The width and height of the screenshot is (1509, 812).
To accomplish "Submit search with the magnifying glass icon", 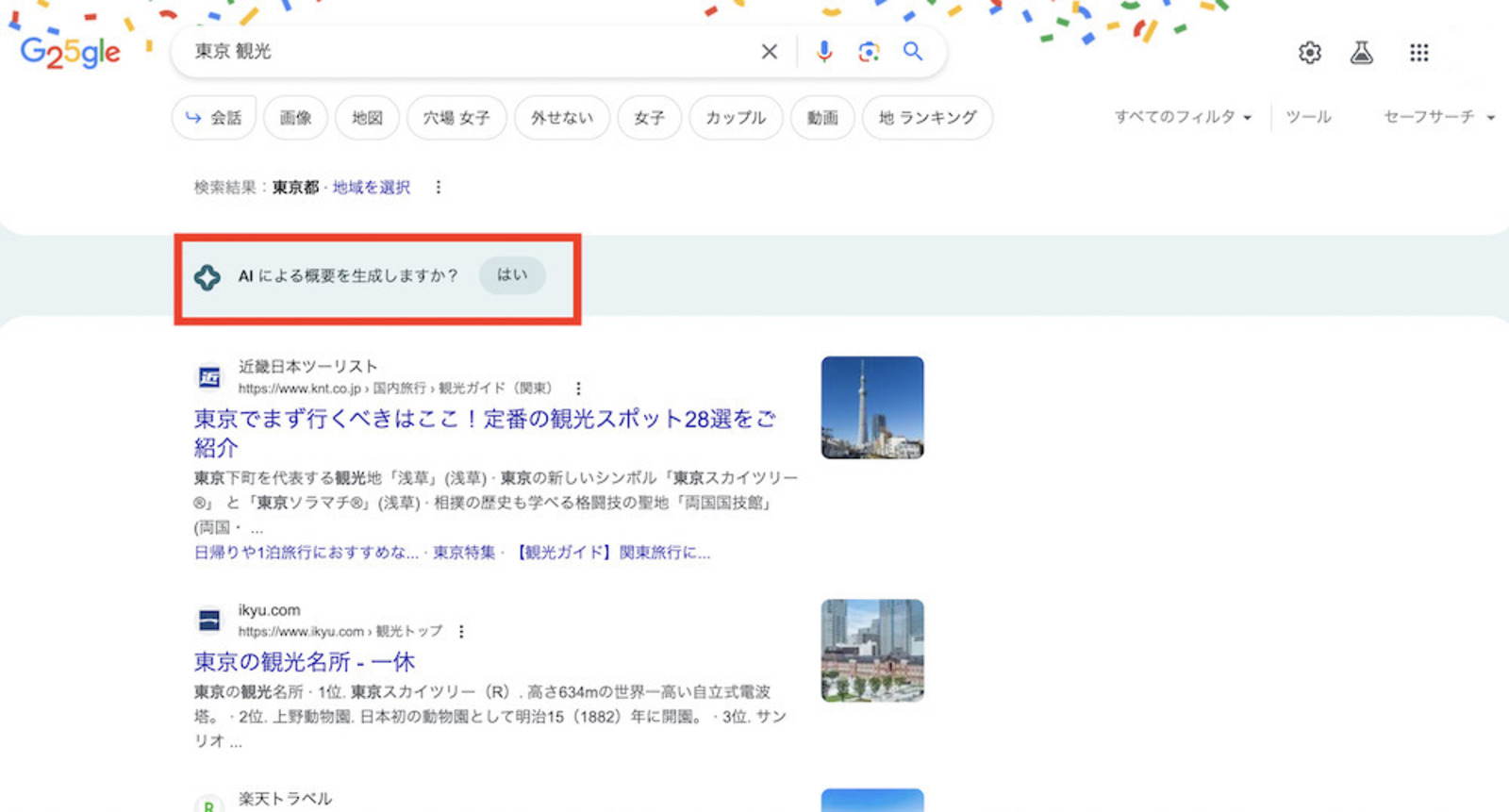I will [x=913, y=52].
